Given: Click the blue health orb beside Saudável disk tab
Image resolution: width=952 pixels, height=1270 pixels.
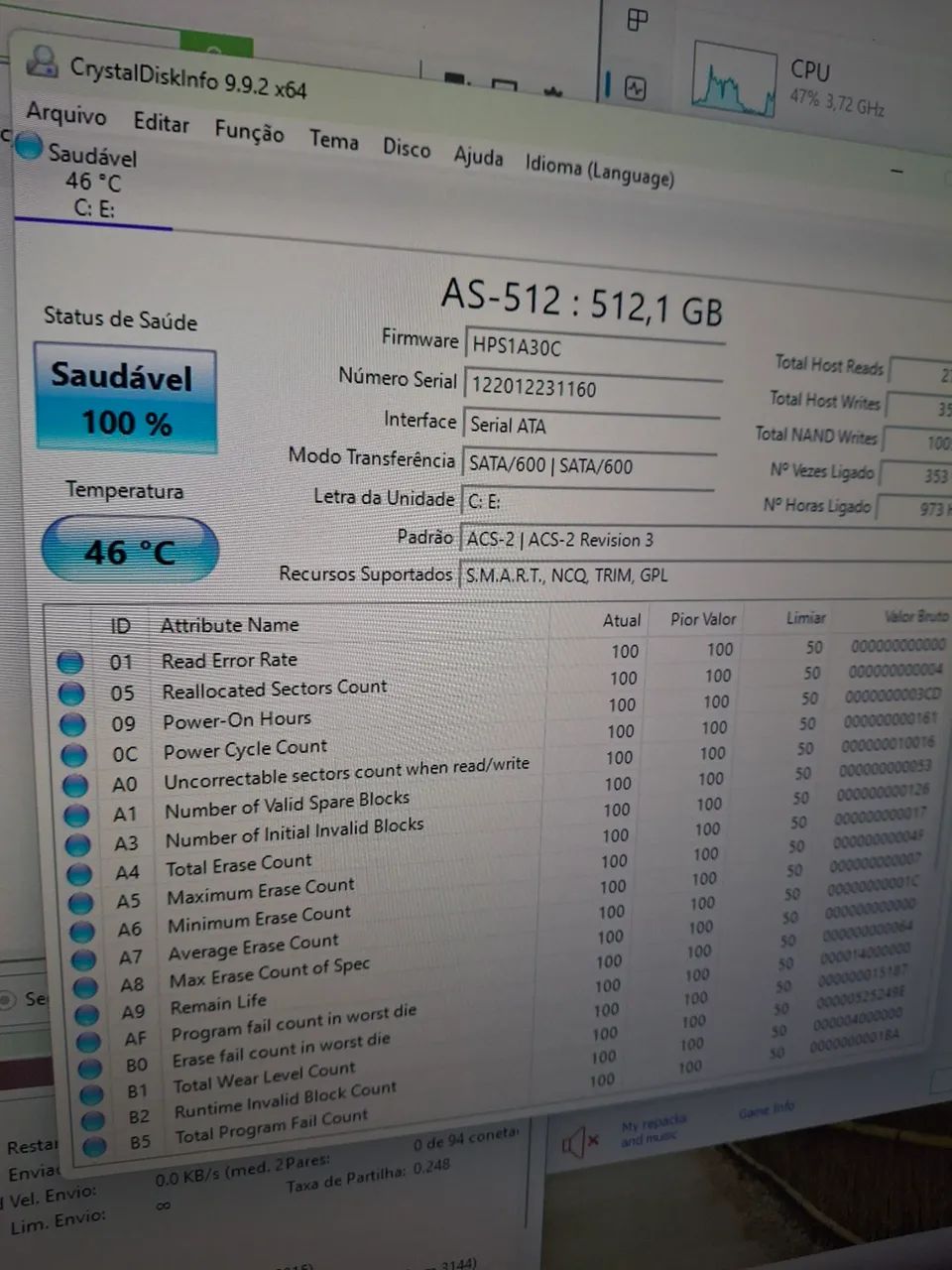Looking at the screenshot, I should (x=29, y=148).
